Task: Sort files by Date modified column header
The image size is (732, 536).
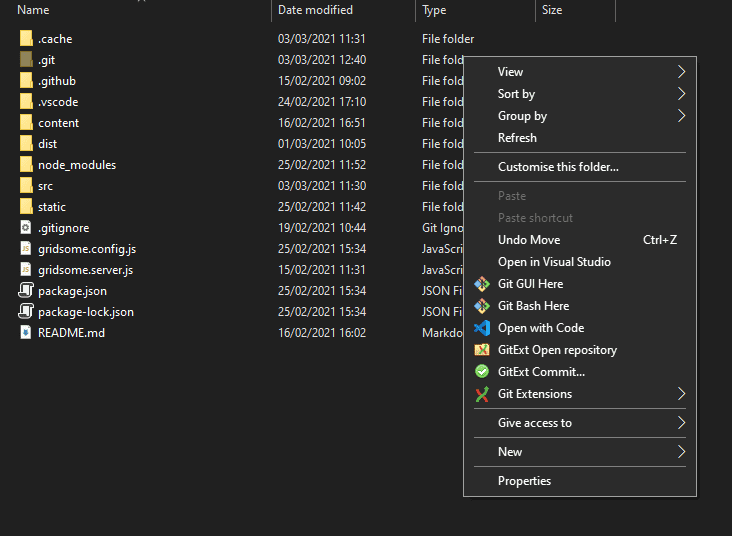Action: click(x=315, y=10)
